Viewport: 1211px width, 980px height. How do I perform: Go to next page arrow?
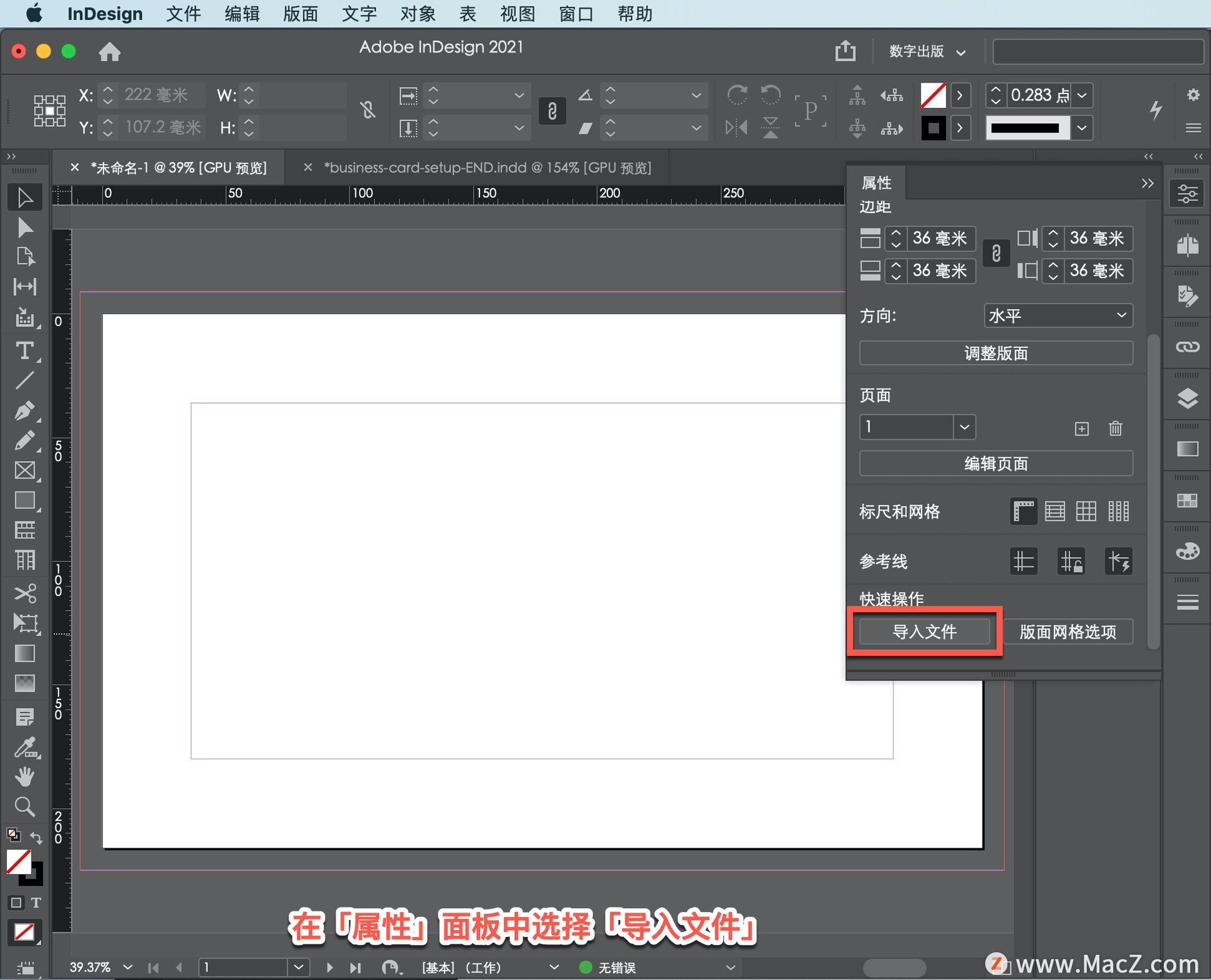(x=329, y=967)
